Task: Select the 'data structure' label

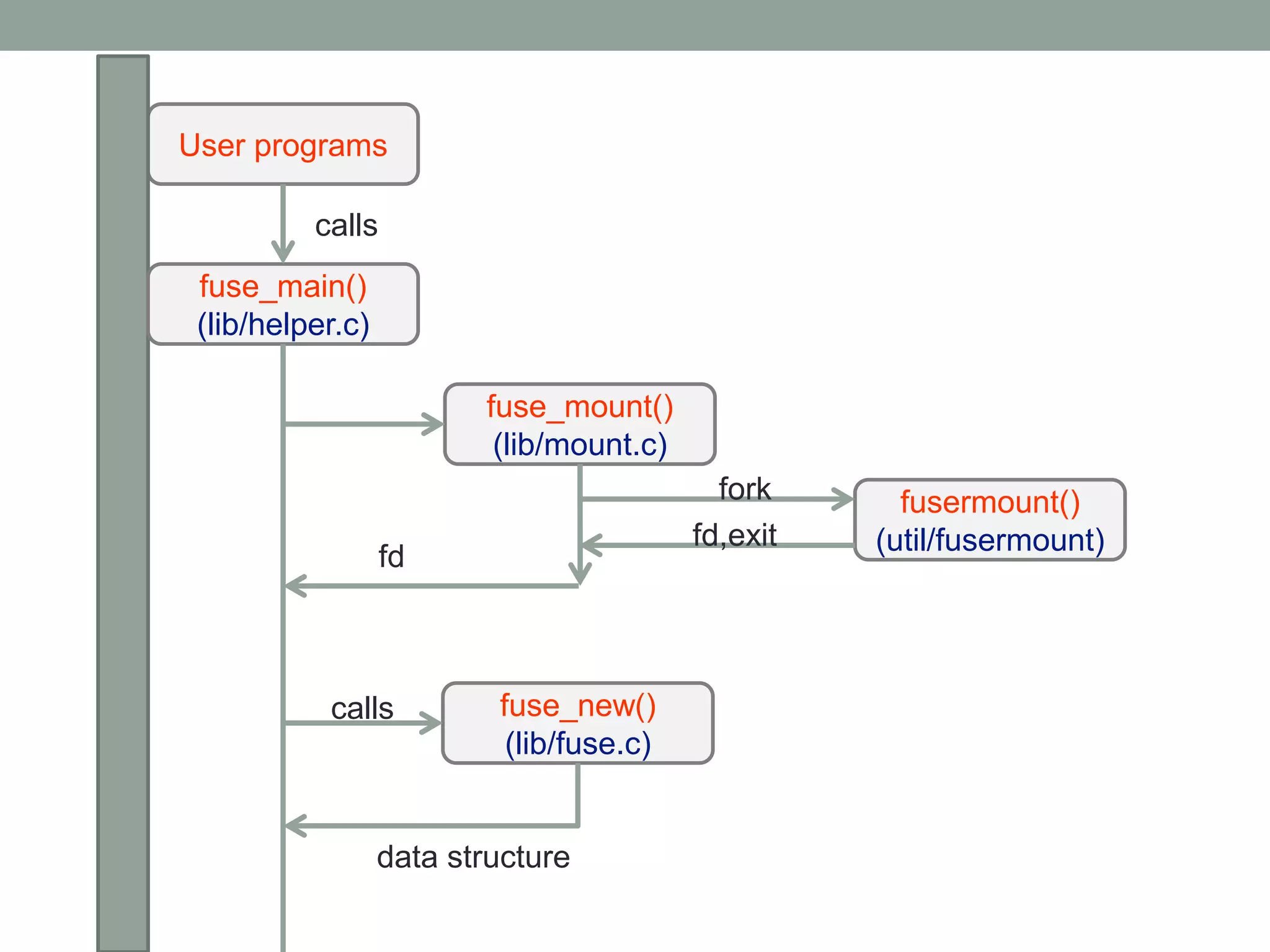Action: [473, 857]
